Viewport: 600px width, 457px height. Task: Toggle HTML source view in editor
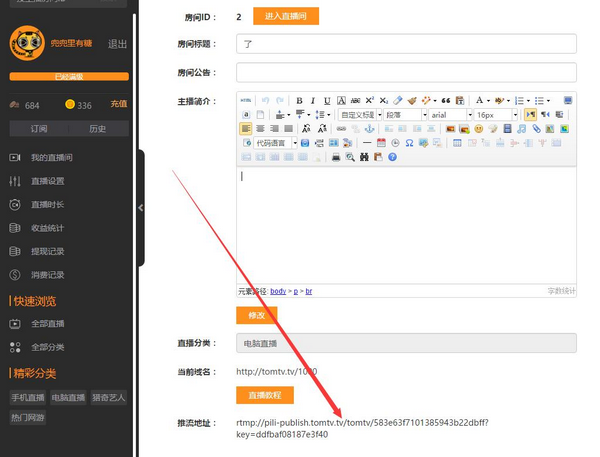[246, 101]
